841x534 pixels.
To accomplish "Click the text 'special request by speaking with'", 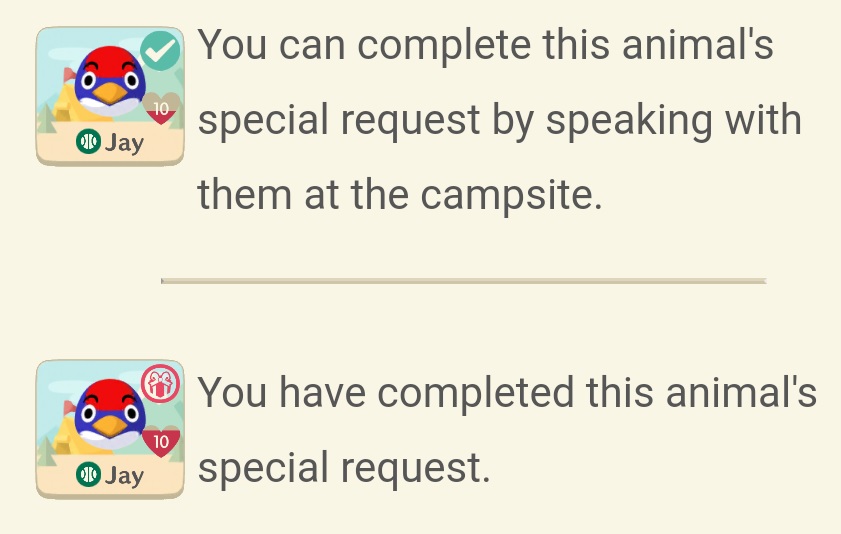I will coord(500,121).
